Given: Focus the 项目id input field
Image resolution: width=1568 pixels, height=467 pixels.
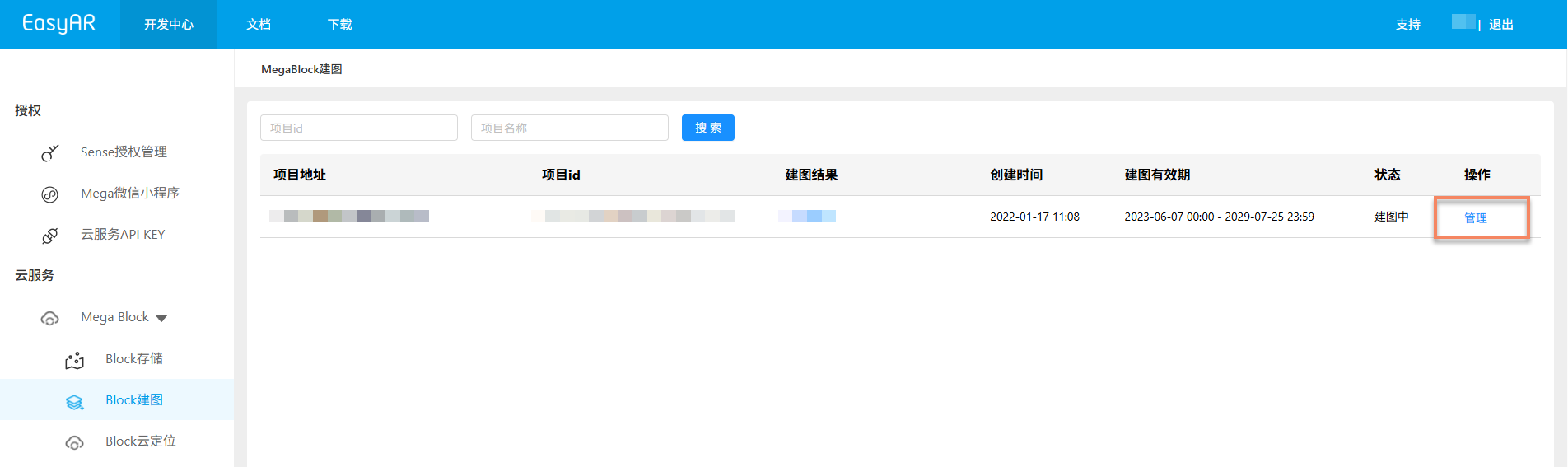Looking at the screenshot, I should click(x=359, y=128).
